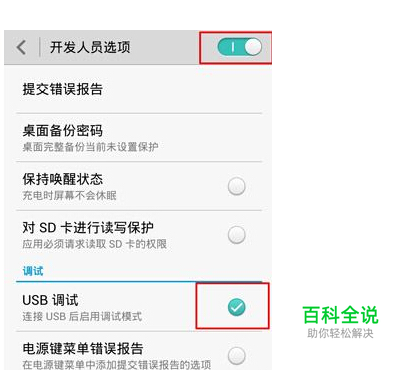Toggle the 开发人员选项 master switch off
Viewport: 419px width, 370px height.
point(240,47)
